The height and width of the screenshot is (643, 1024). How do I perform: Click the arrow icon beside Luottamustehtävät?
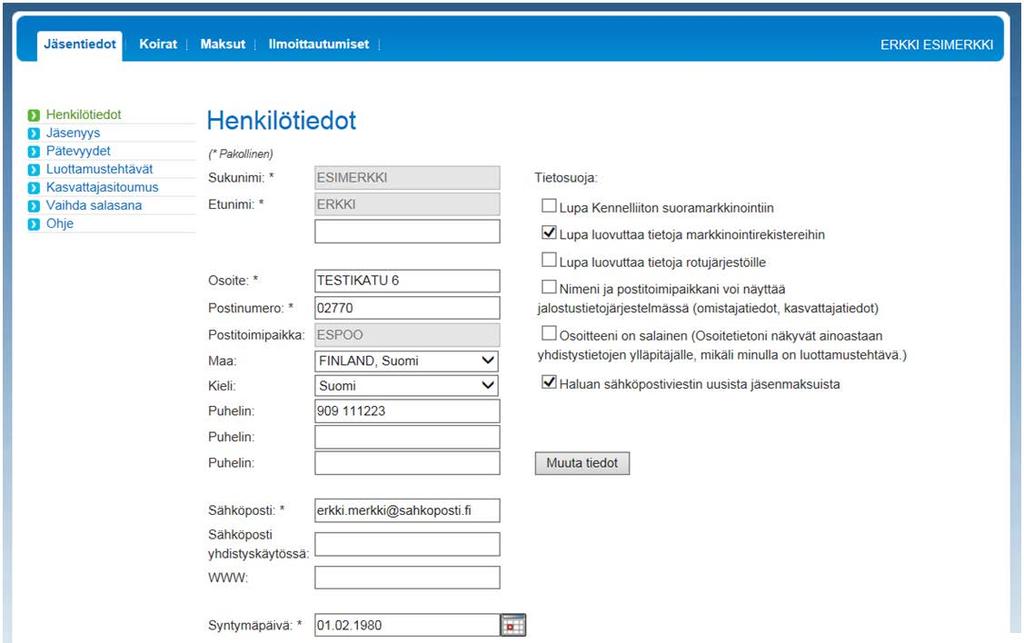pyautogui.click(x=34, y=170)
